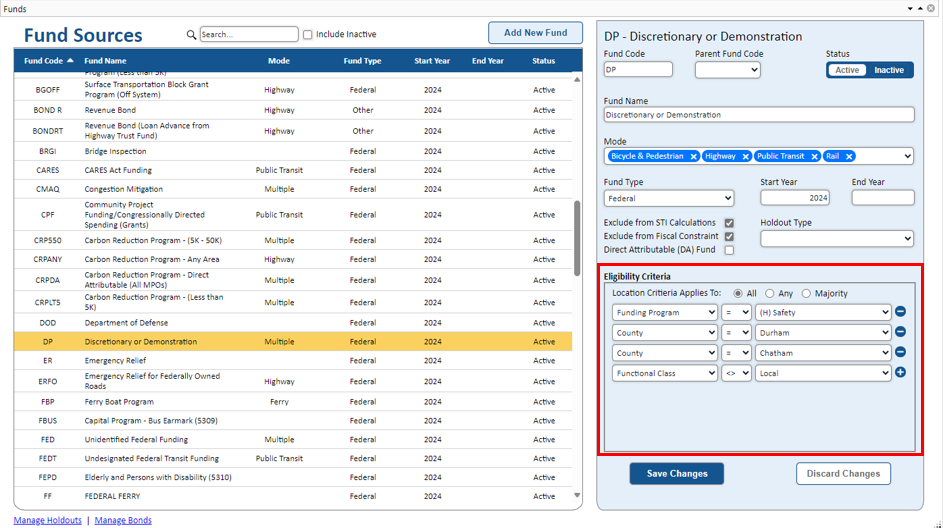
Task: Click the Start Year field
Action: [x=795, y=198]
